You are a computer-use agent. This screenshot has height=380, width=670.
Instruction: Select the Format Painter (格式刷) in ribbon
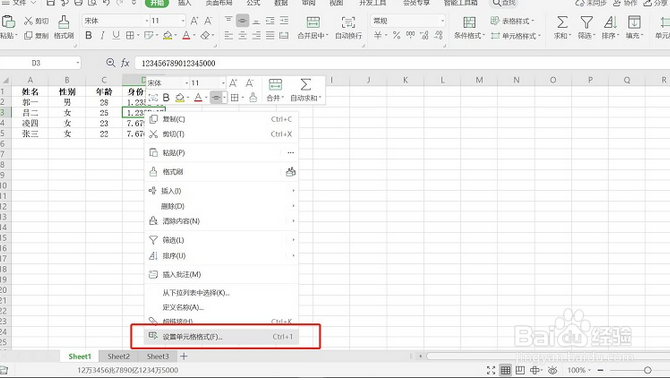tap(64, 27)
